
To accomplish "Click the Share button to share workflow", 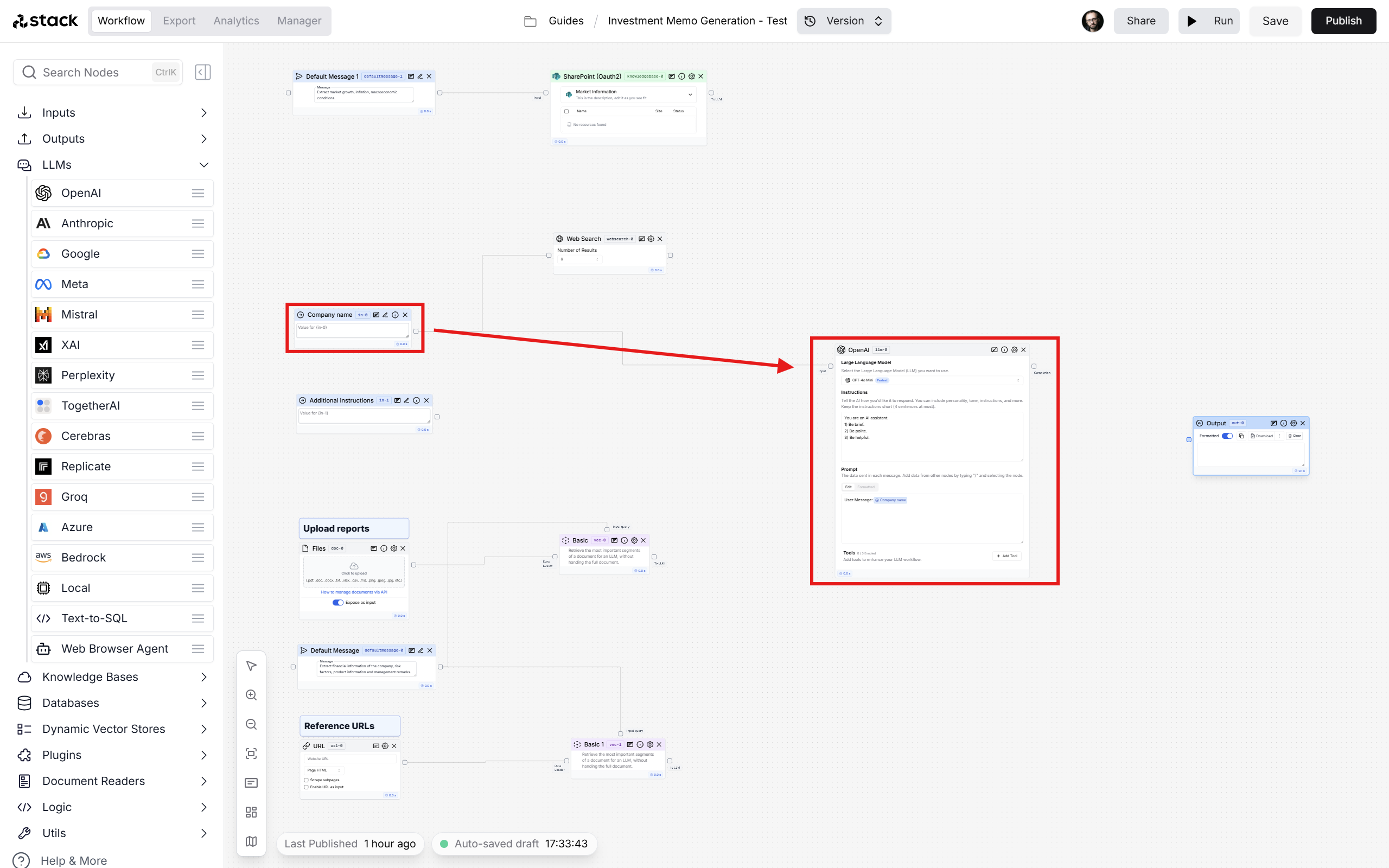I will [x=1140, y=20].
